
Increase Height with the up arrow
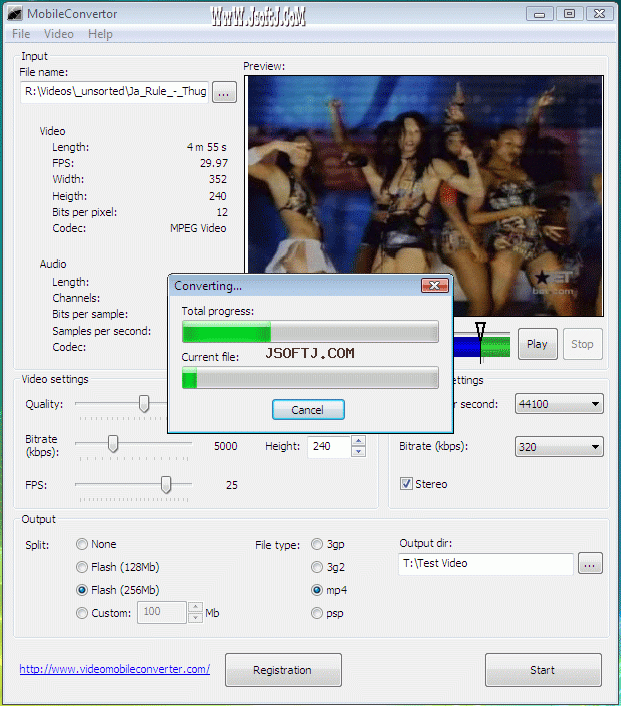click(x=358, y=441)
